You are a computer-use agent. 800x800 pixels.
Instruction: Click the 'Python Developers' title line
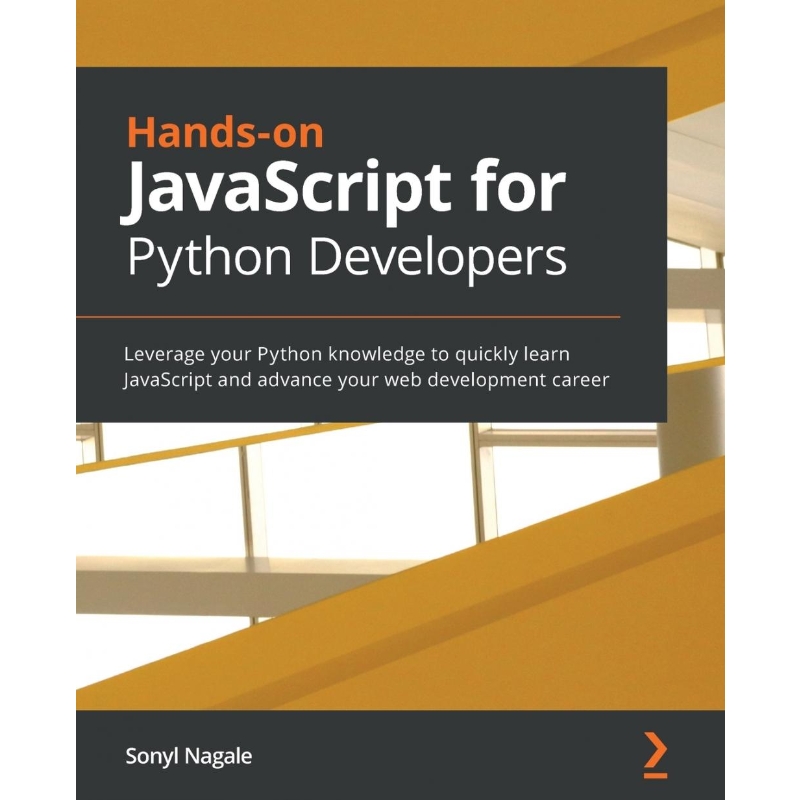347,259
